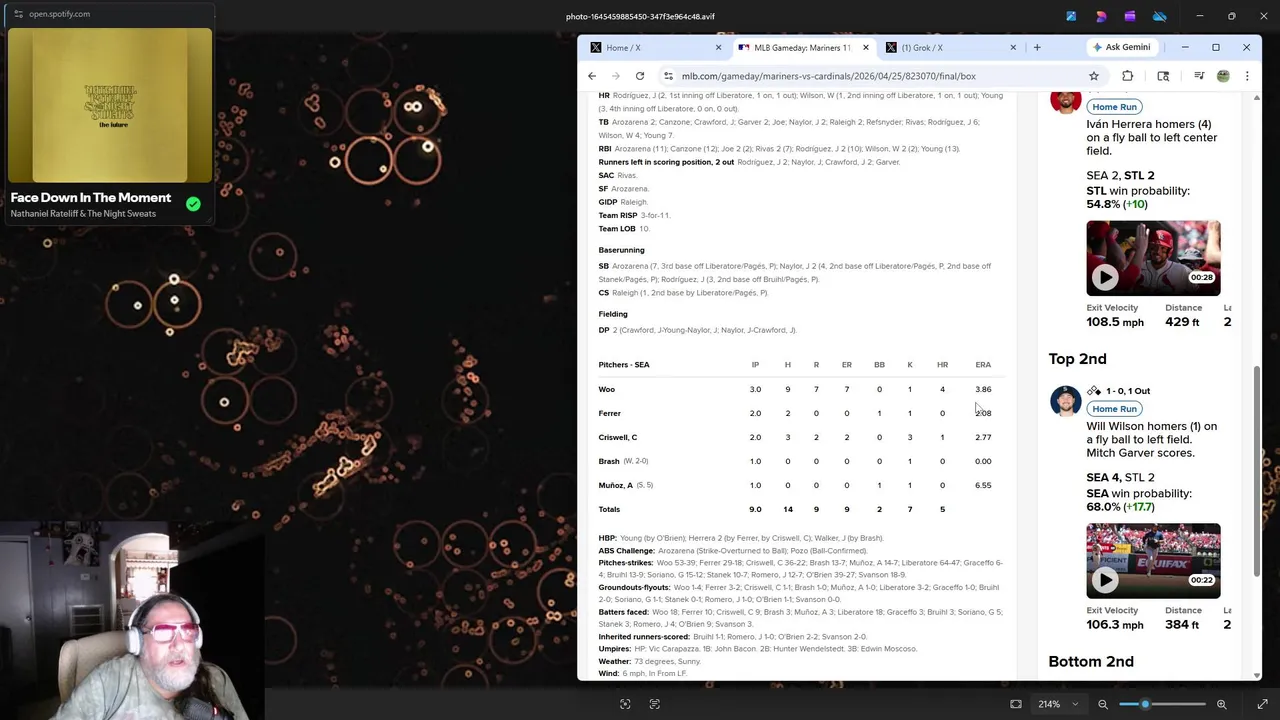
Task: Click the Pitchers - SEA table header
Action: [x=624, y=365]
